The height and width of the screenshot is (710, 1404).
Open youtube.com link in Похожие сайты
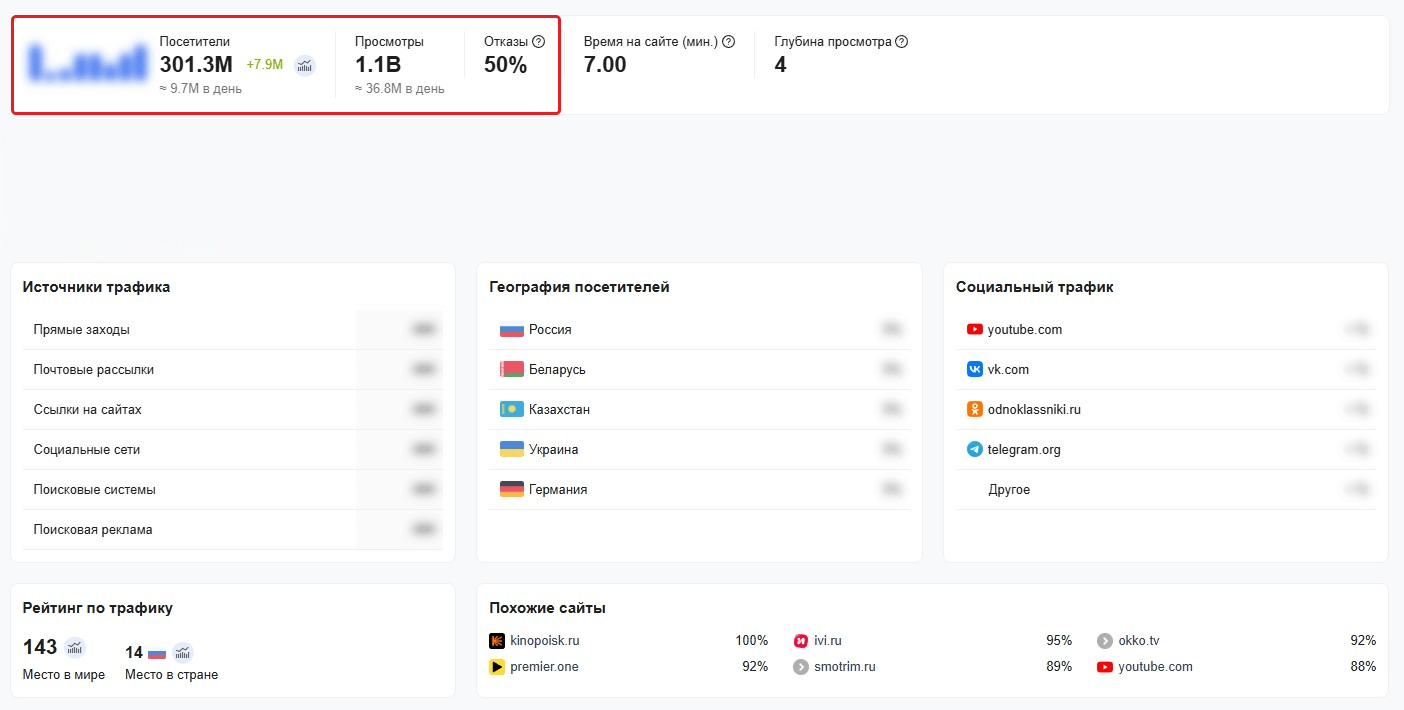click(x=1156, y=667)
